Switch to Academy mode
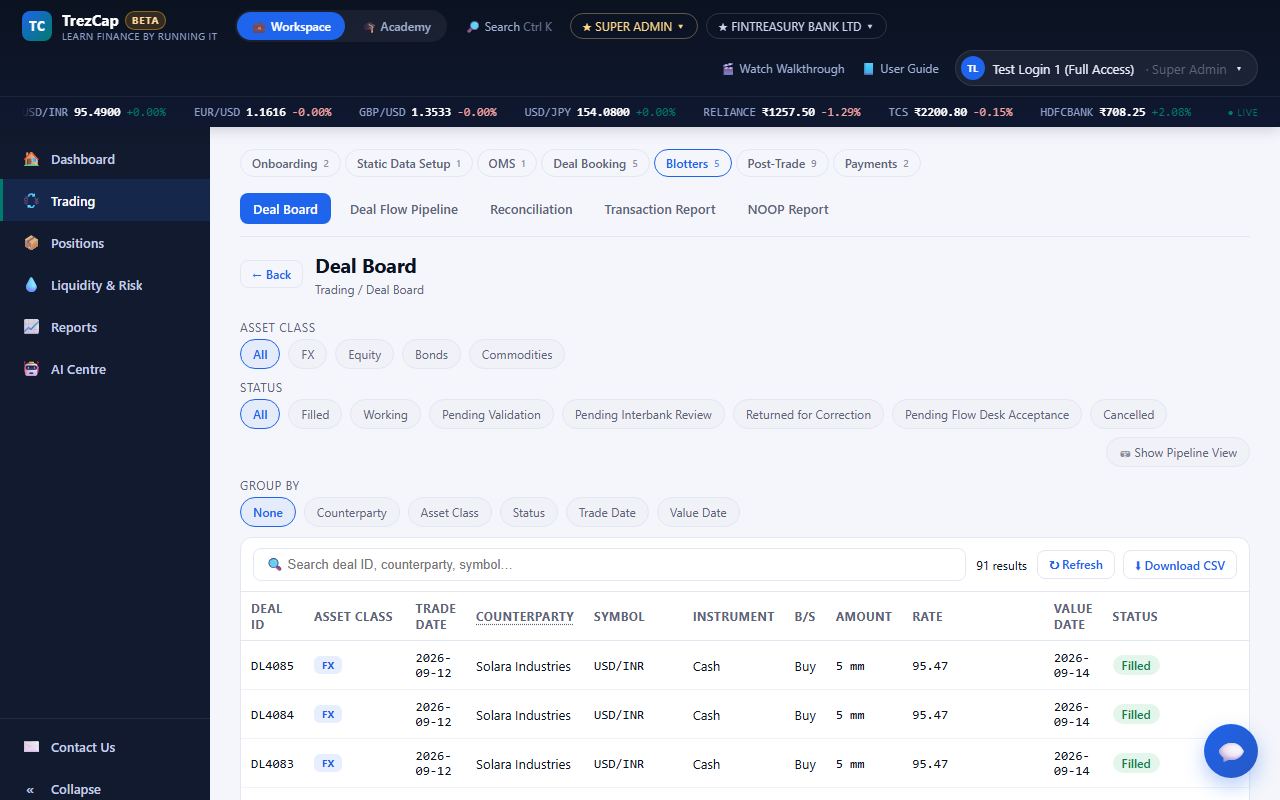The width and height of the screenshot is (1280, 800). click(397, 27)
